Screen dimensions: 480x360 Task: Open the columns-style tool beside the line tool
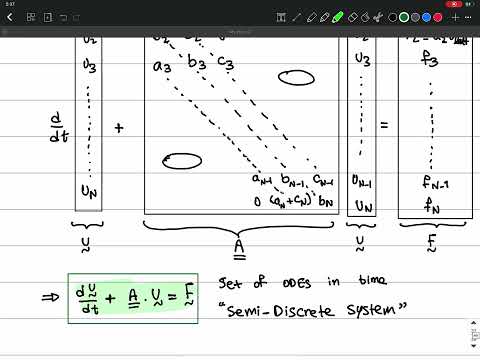click(281, 17)
